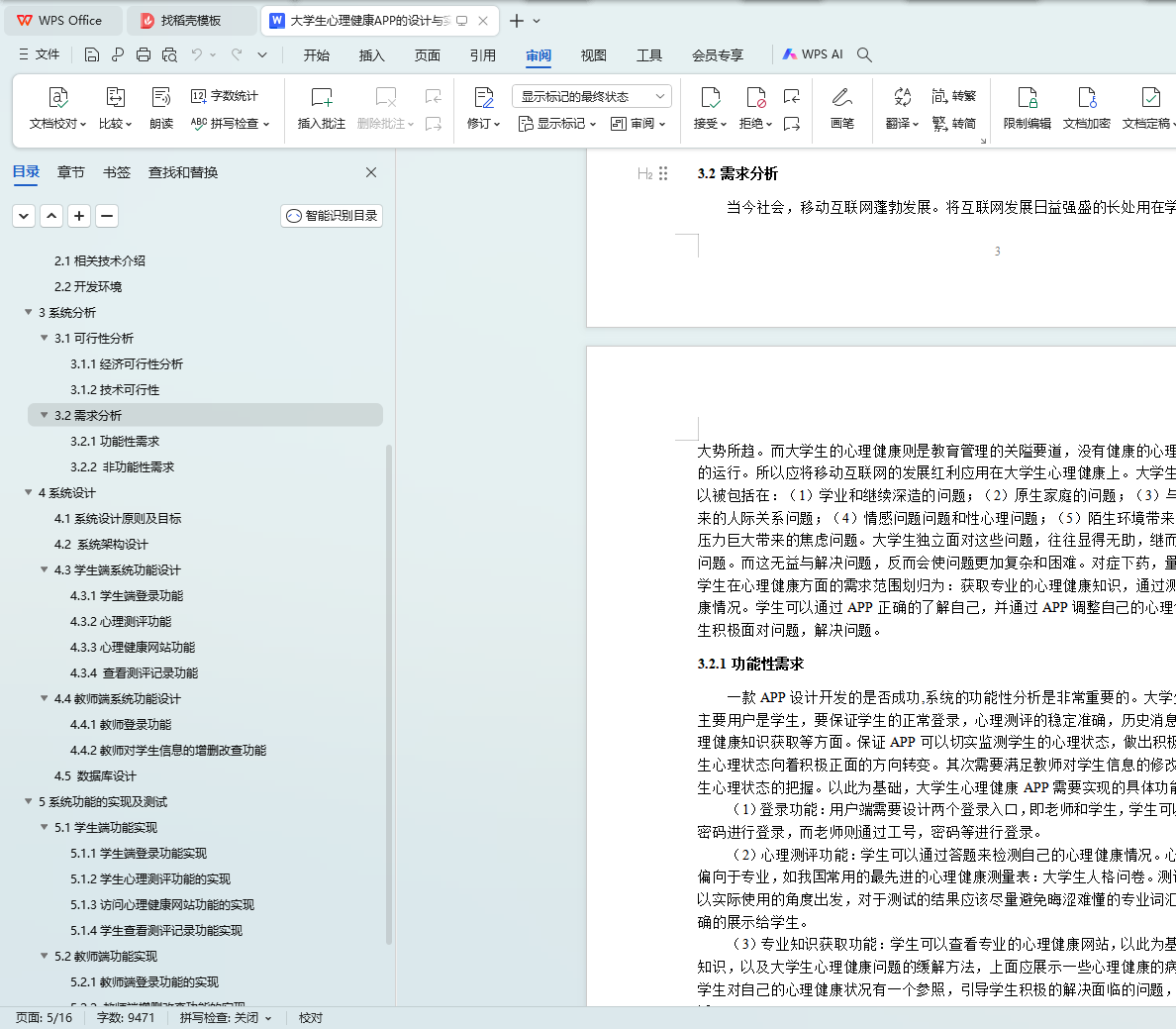Click the collapse outline level minus button
1176x1029 pixels.
click(x=107, y=216)
